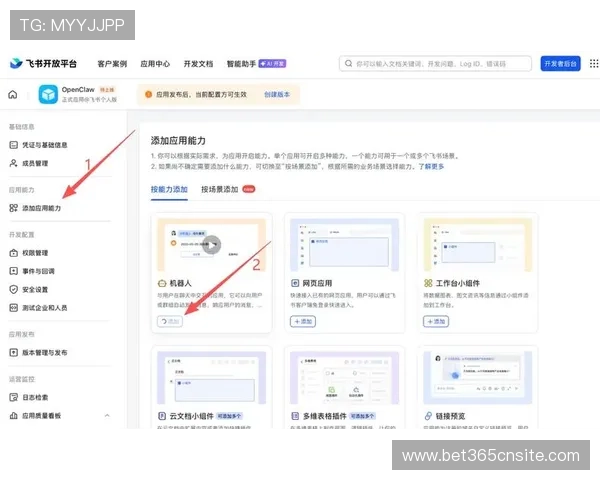Open 开发文档 in the top navigation
This screenshot has width=600, height=480.
(198, 64)
